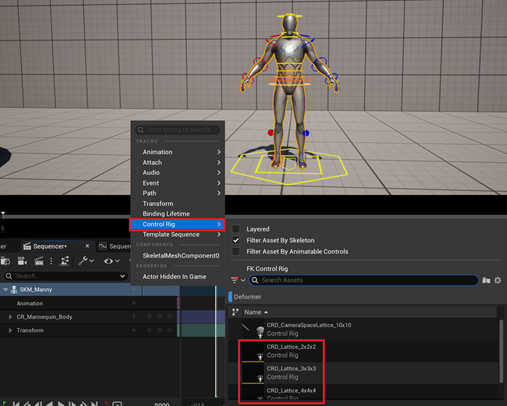Click the folder icon next to Search Assets
Image resolution: width=507 pixels, height=406 pixels.
(486, 280)
